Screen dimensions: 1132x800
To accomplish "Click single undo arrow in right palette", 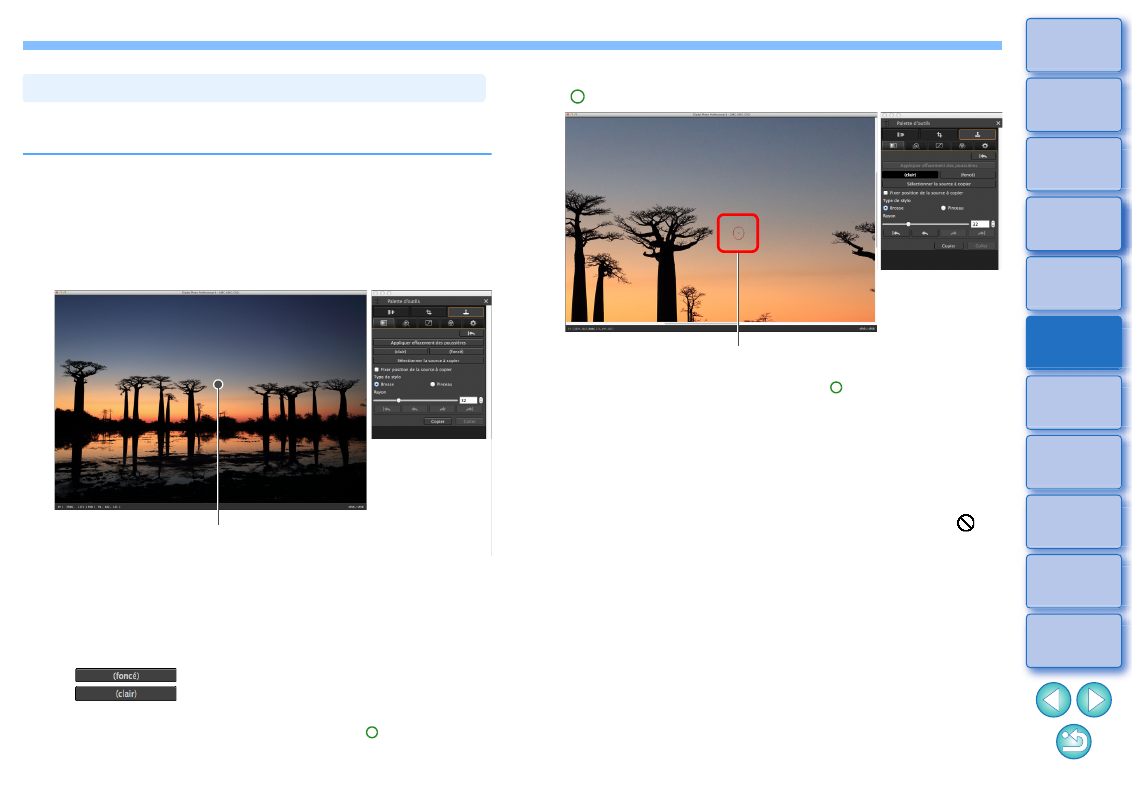I will tap(925, 233).
